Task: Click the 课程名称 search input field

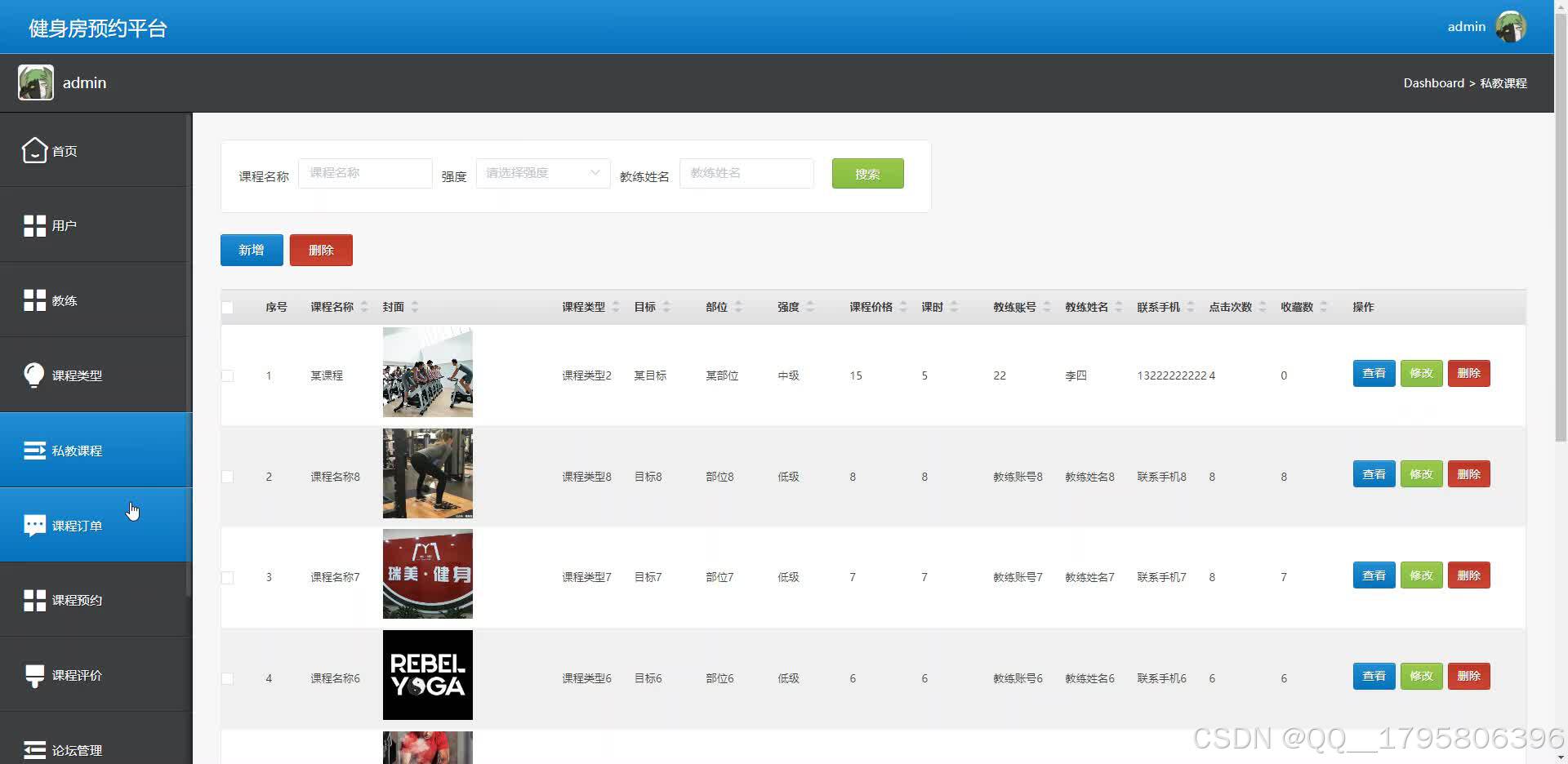Action: coord(365,173)
